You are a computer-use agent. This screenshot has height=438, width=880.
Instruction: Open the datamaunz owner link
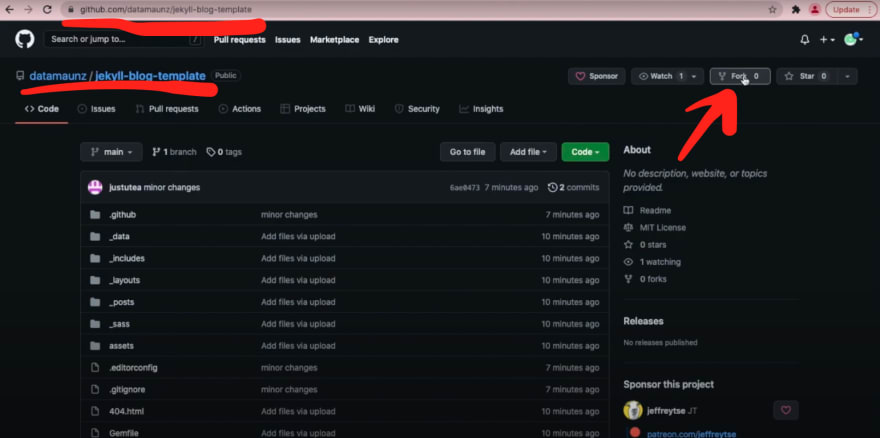pos(57,76)
